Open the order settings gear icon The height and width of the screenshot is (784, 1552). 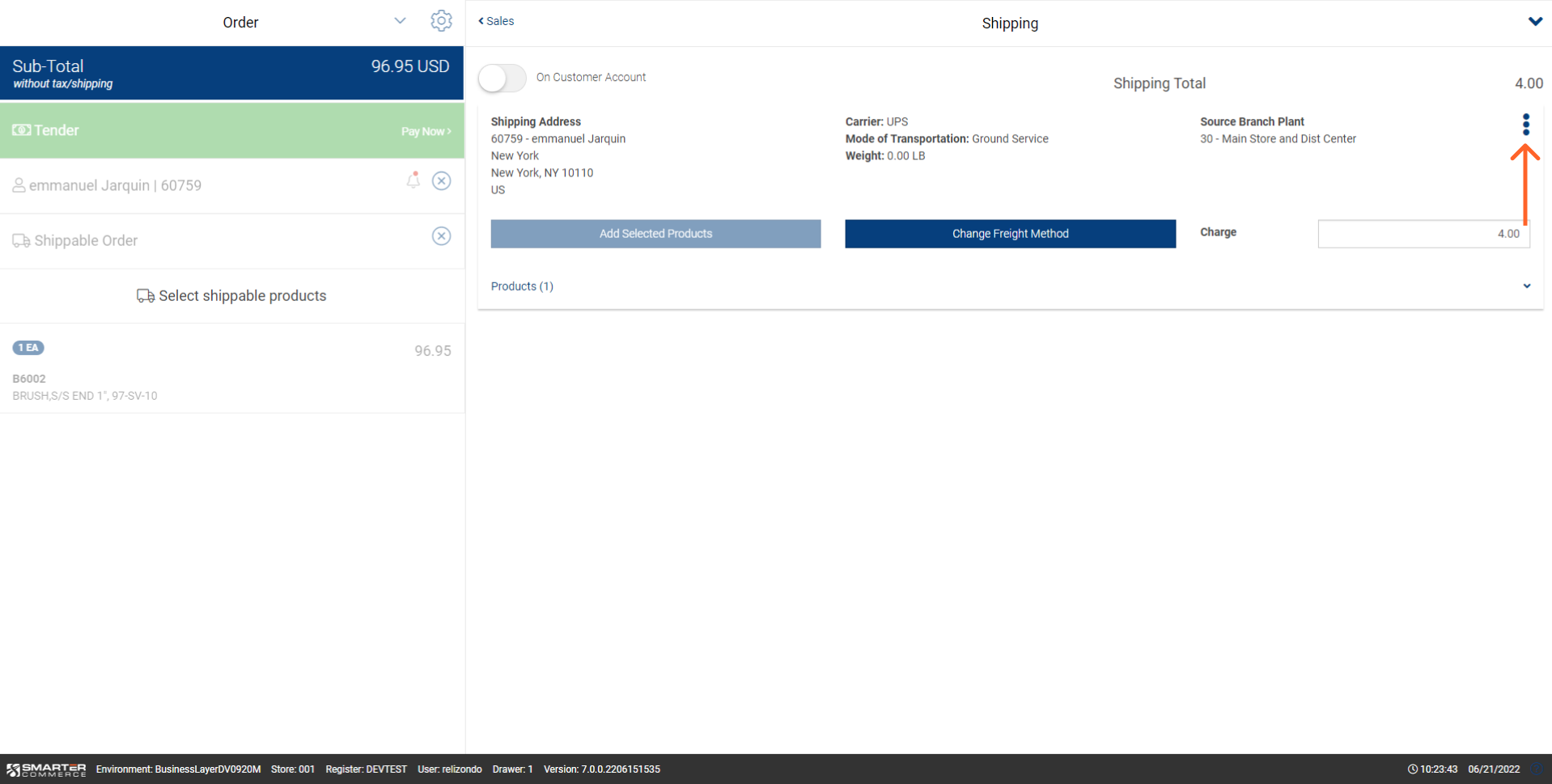point(441,21)
